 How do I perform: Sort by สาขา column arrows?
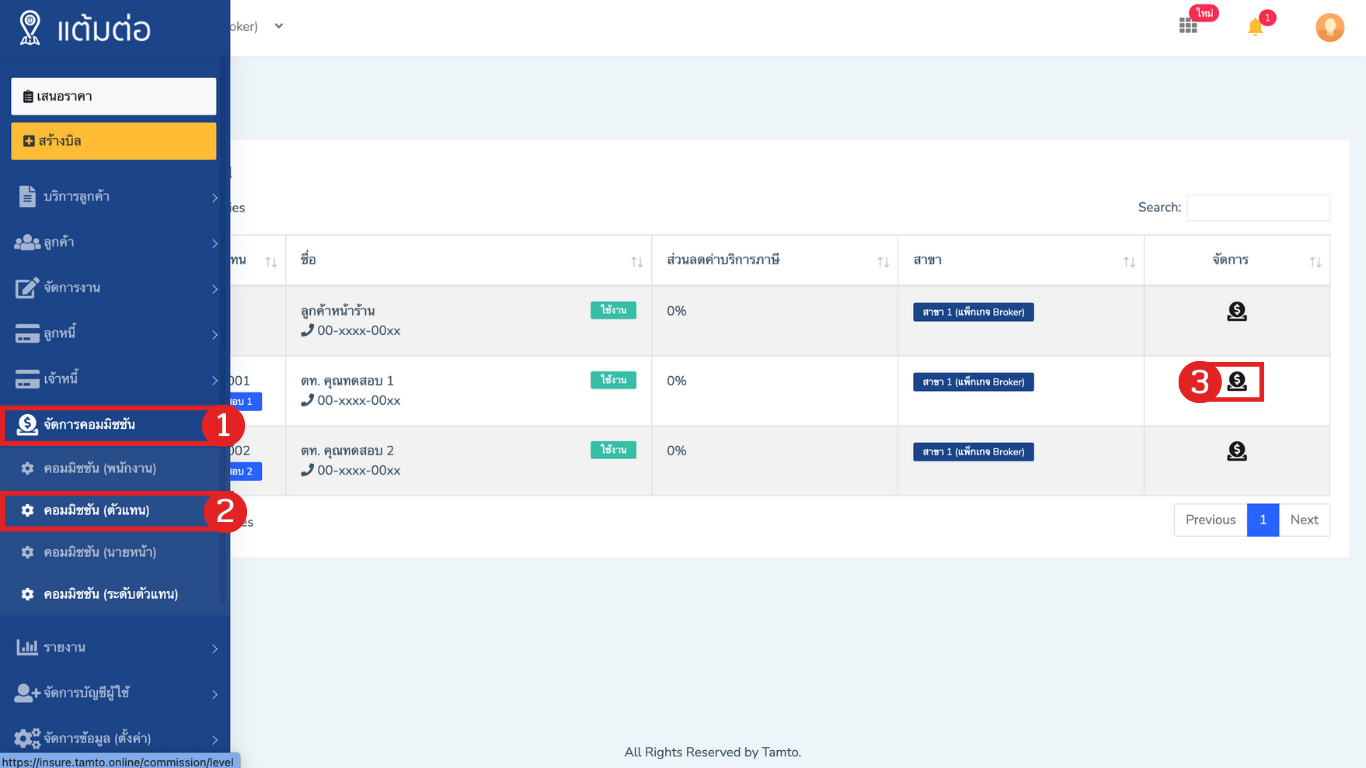pyautogui.click(x=1129, y=261)
